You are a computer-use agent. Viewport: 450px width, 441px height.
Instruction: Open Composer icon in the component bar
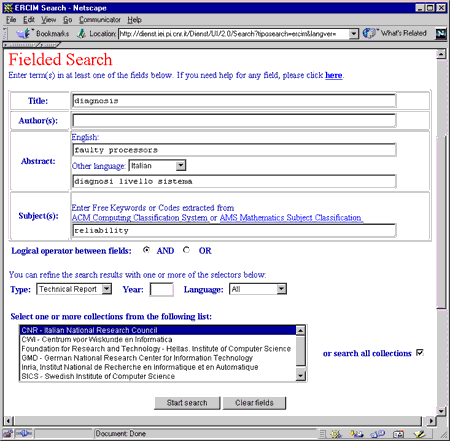pos(419,434)
